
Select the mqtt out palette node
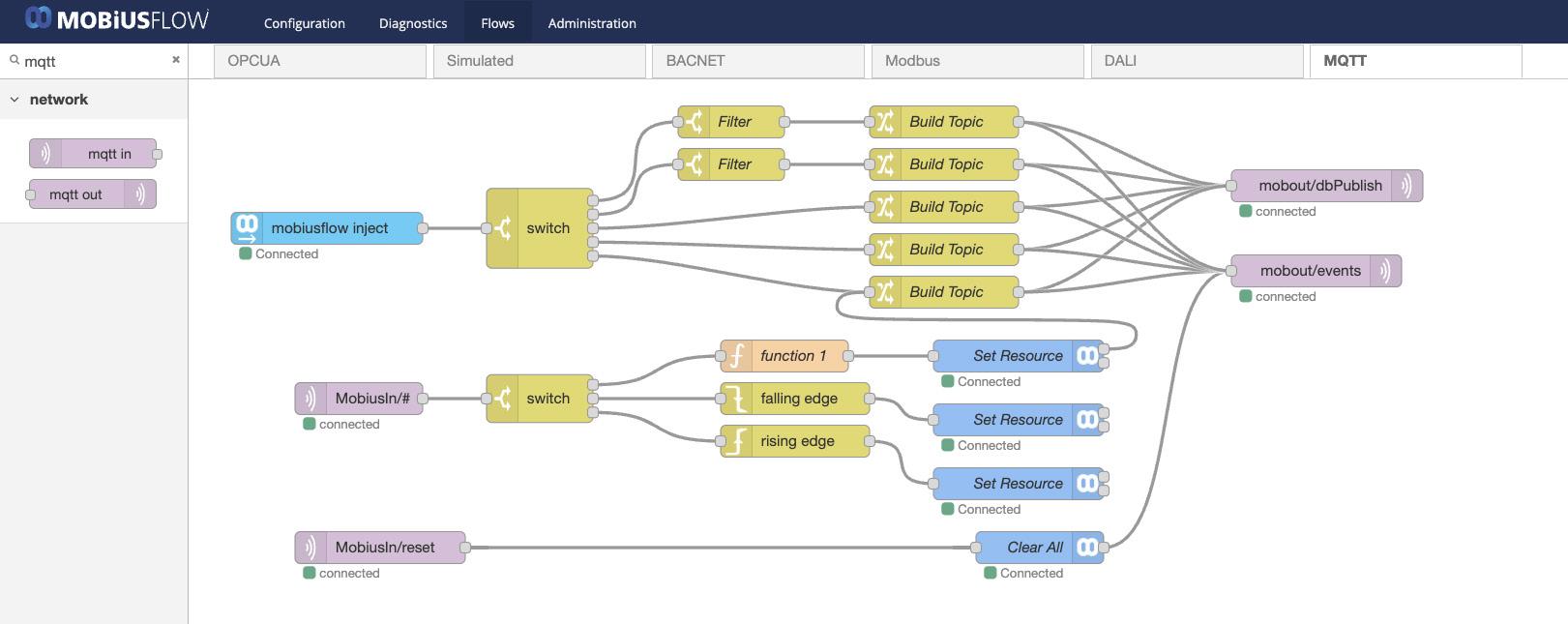(x=93, y=194)
